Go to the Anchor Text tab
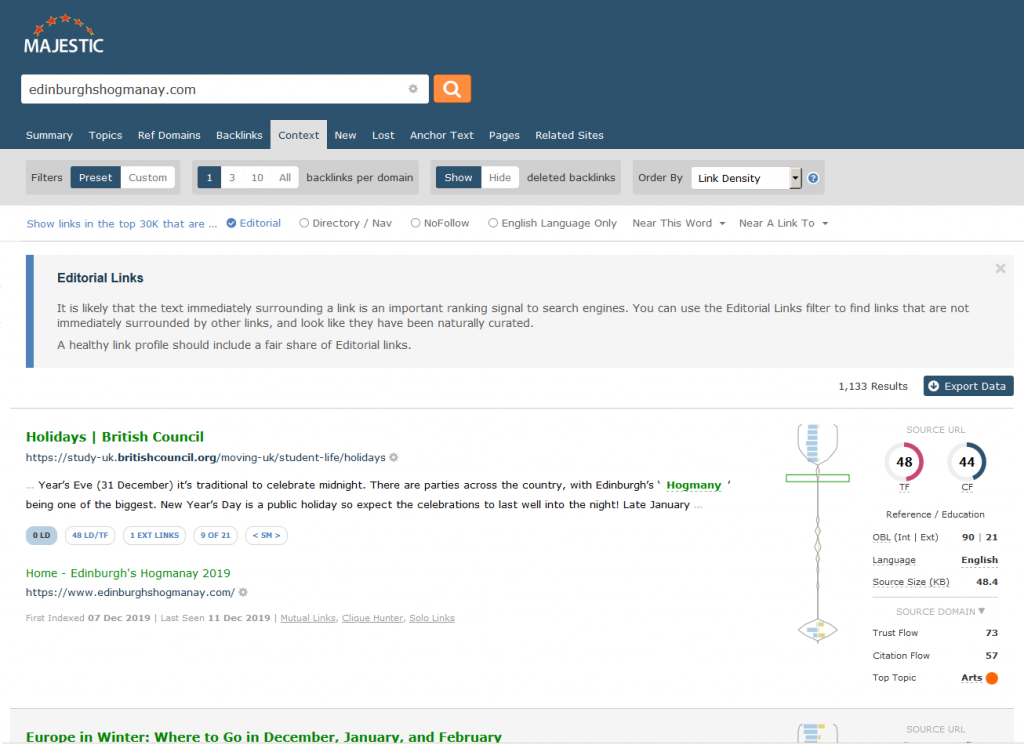 pyautogui.click(x=441, y=135)
